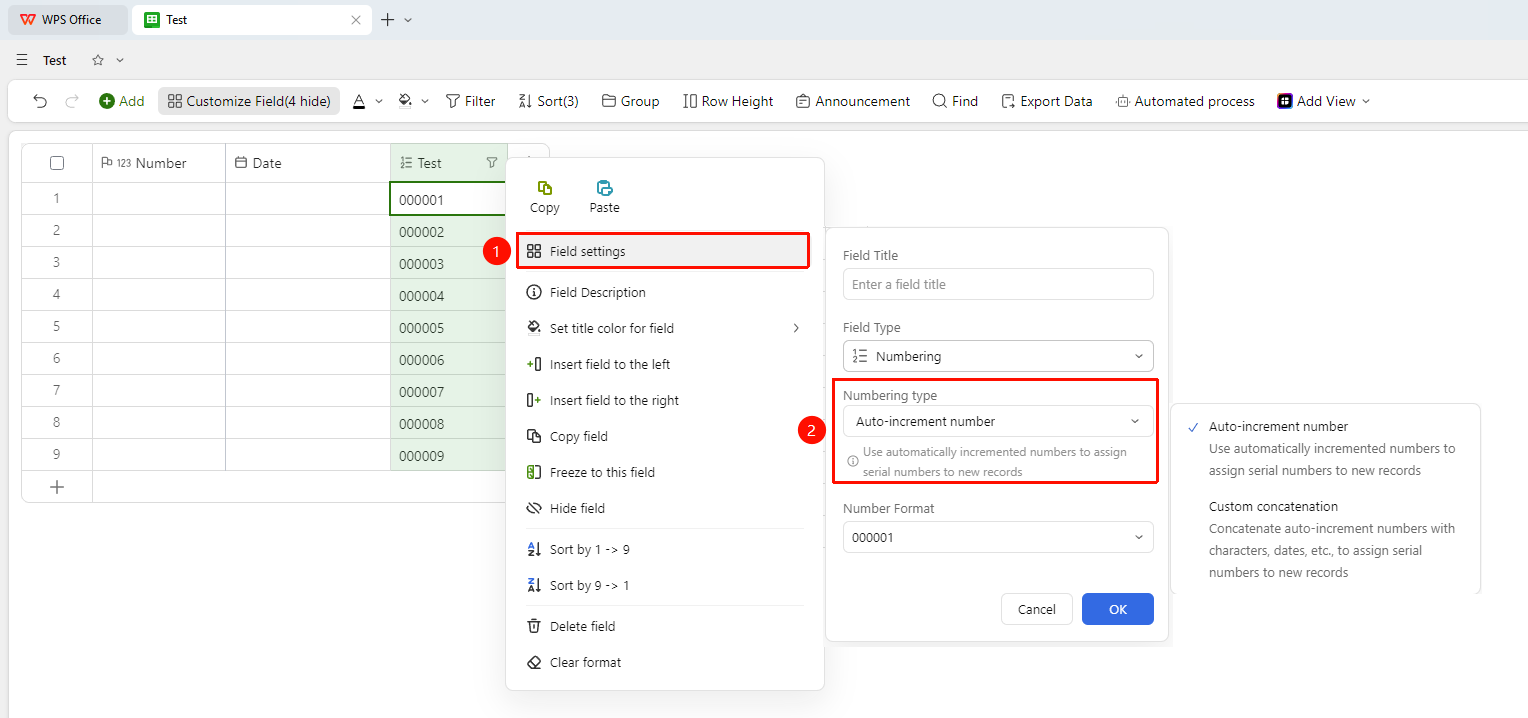This screenshot has height=718, width=1528.
Task: Open Automated process
Action: 1185,101
